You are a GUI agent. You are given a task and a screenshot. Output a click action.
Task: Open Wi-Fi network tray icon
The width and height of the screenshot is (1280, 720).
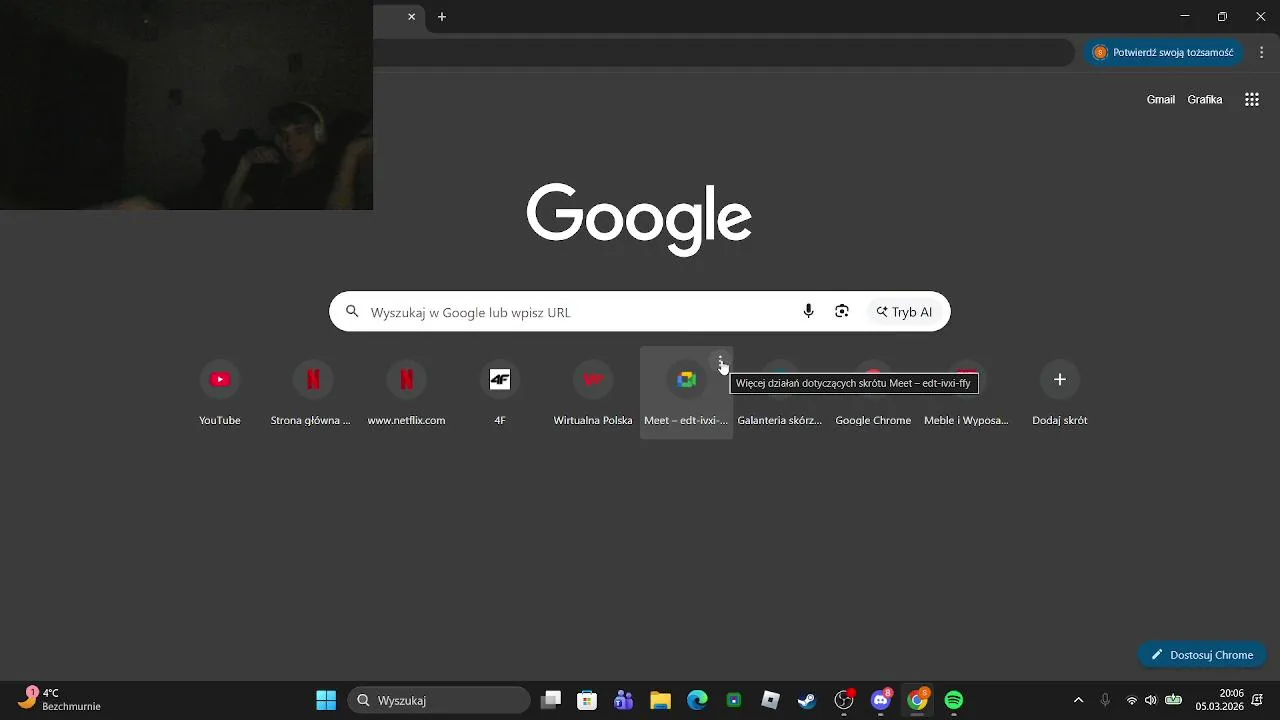[x=1132, y=700]
